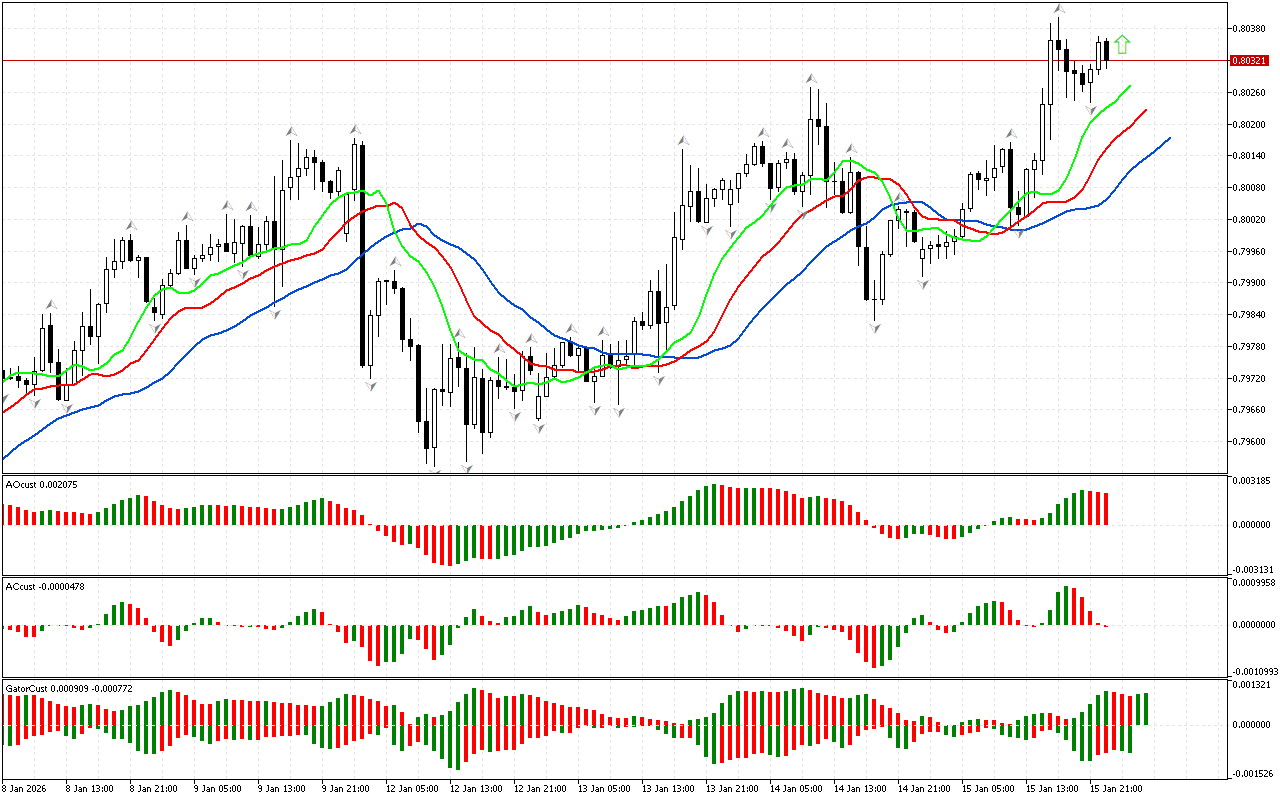Click the green up-arrow buy signal
Image resolution: width=1280 pixels, height=800 pixels.
[x=1122, y=44]
